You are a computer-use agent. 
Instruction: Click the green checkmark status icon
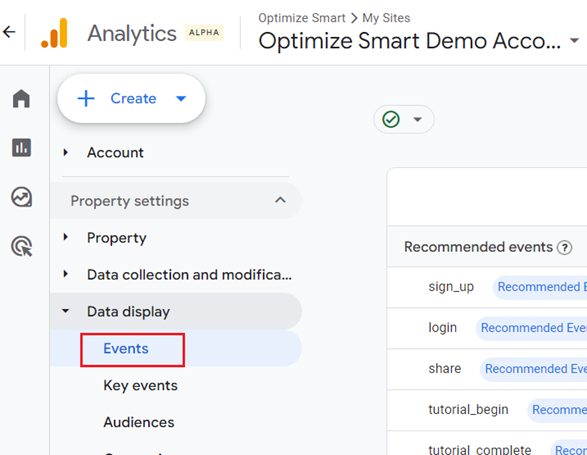point(391,119)
